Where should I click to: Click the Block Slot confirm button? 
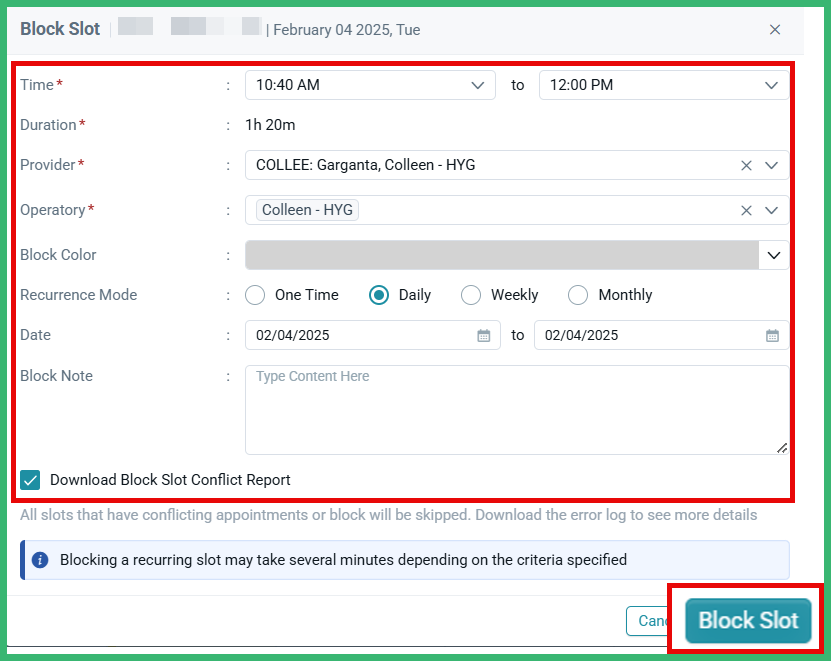pos(746,620)
